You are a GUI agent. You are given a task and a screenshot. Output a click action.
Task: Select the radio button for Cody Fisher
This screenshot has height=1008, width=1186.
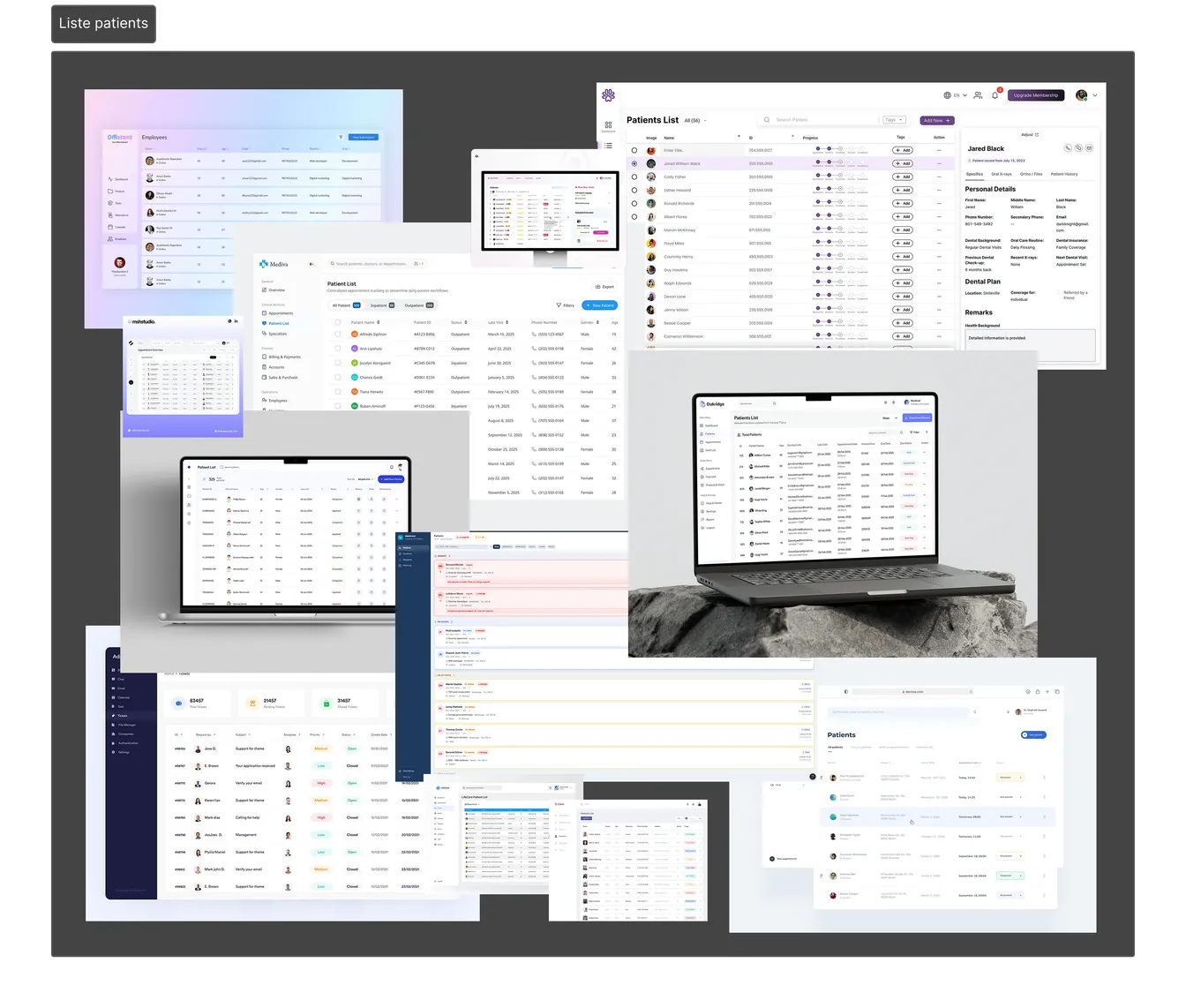(x=634, y=177)
